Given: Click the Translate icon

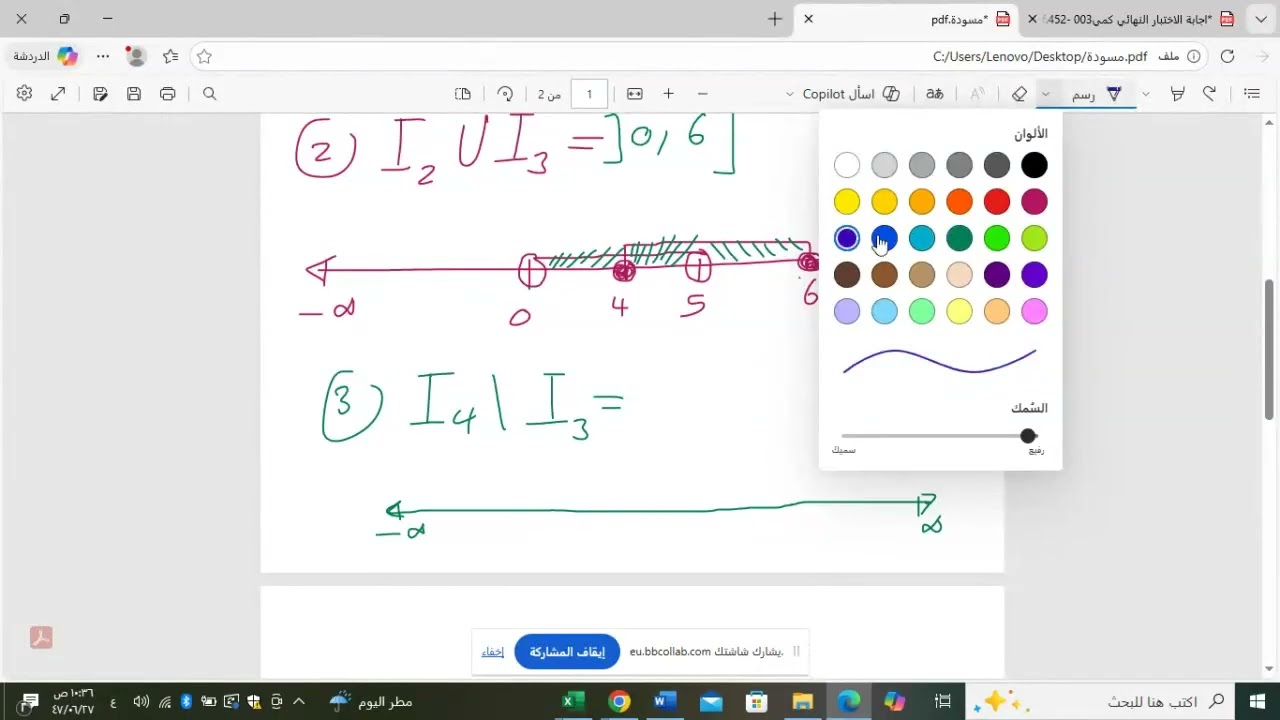Looking at the screenshot, I should (x=935, y=94).
